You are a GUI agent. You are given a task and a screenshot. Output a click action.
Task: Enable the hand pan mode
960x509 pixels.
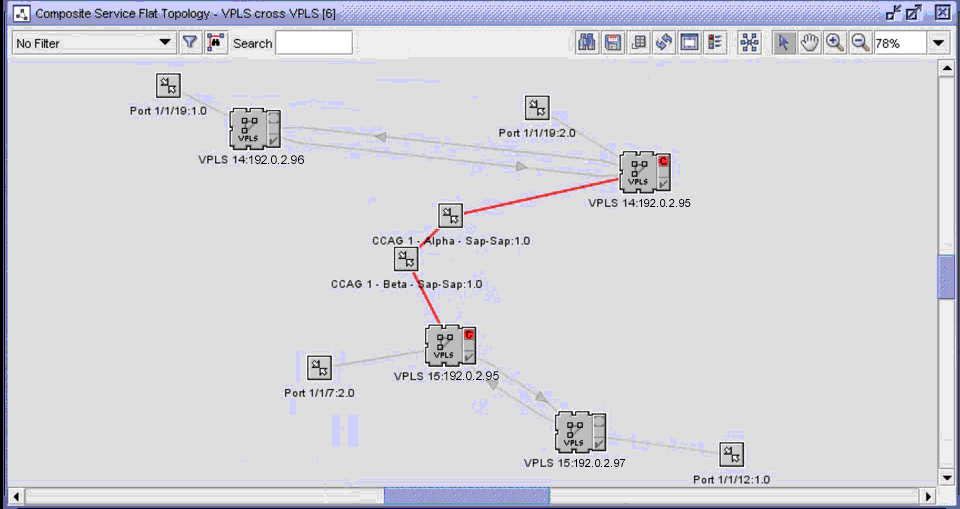(810, 43)
